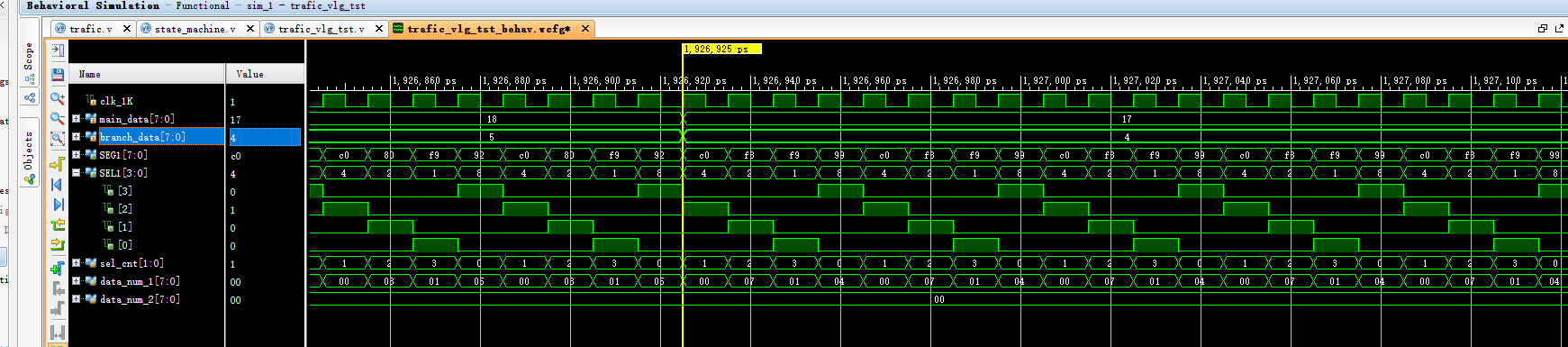Image resolution: width=1568 pixels, height=347 pixels.
Task: Click the Zoom Fit icon
Action: (x=58, y=139)
